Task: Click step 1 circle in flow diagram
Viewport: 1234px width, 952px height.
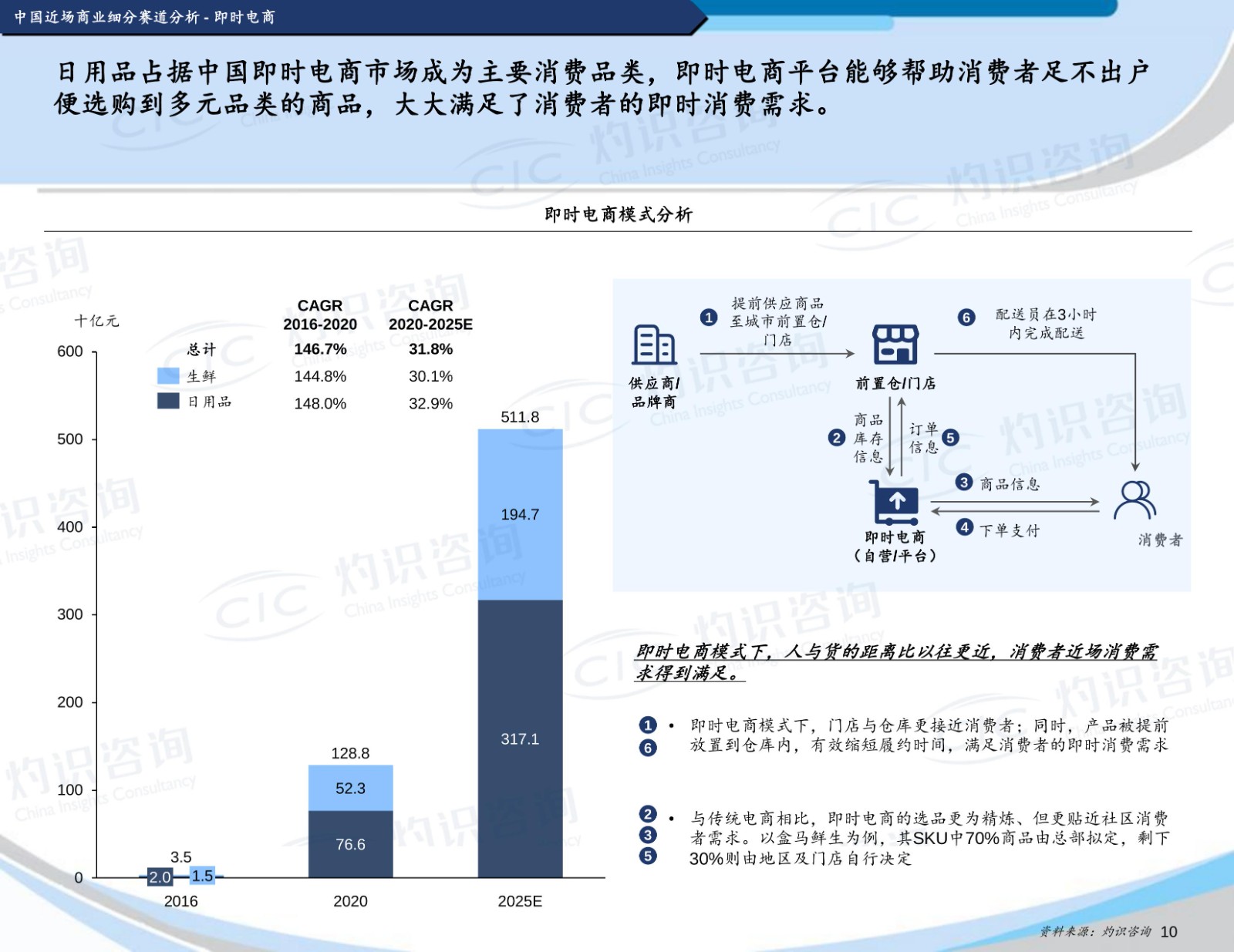Action: [x=709, y=318]
